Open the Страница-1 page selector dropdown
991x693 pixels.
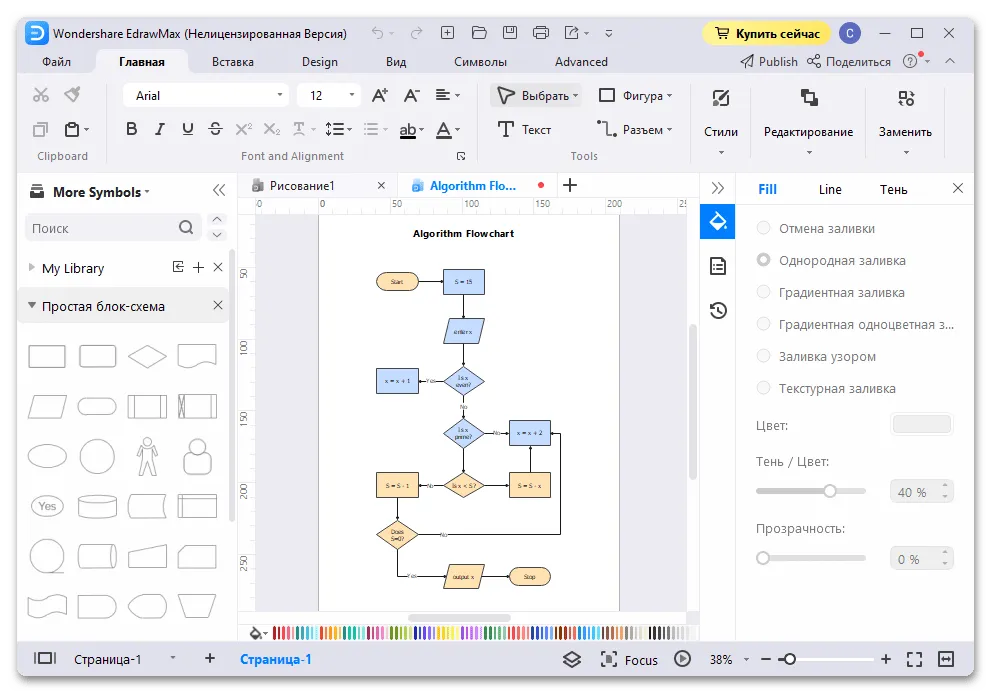click(x=173, y=659)
